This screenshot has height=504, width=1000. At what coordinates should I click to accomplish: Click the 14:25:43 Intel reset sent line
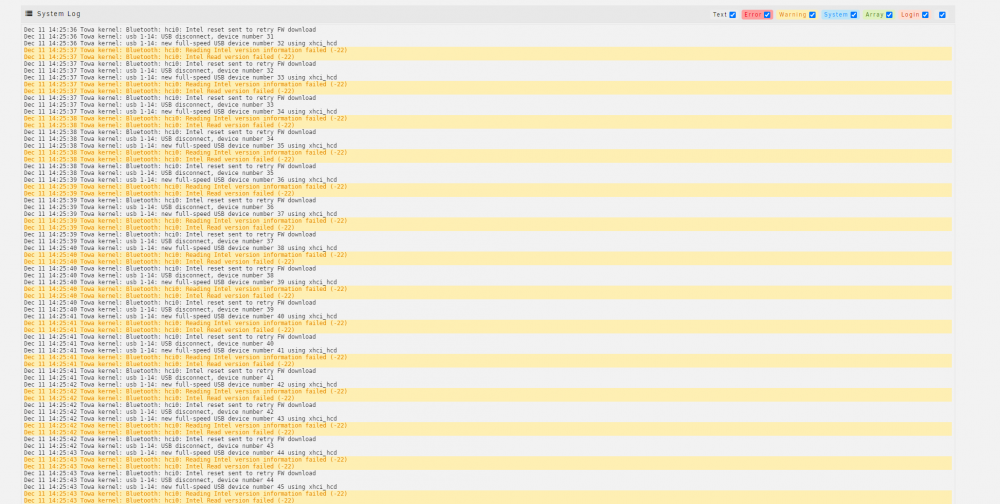click(x=170, y=473)
